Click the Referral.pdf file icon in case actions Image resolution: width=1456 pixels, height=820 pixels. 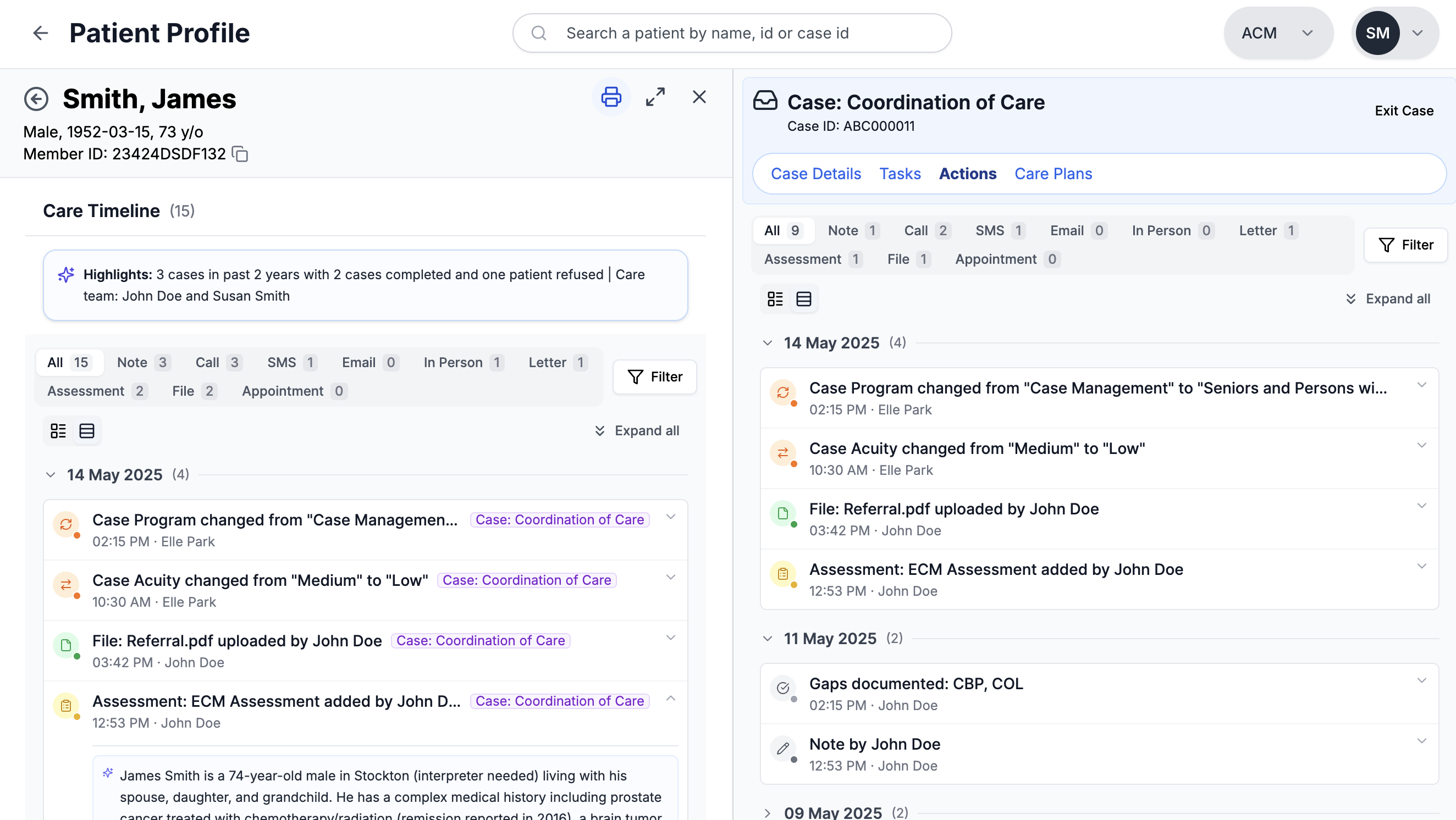click(x=783, y=513)
